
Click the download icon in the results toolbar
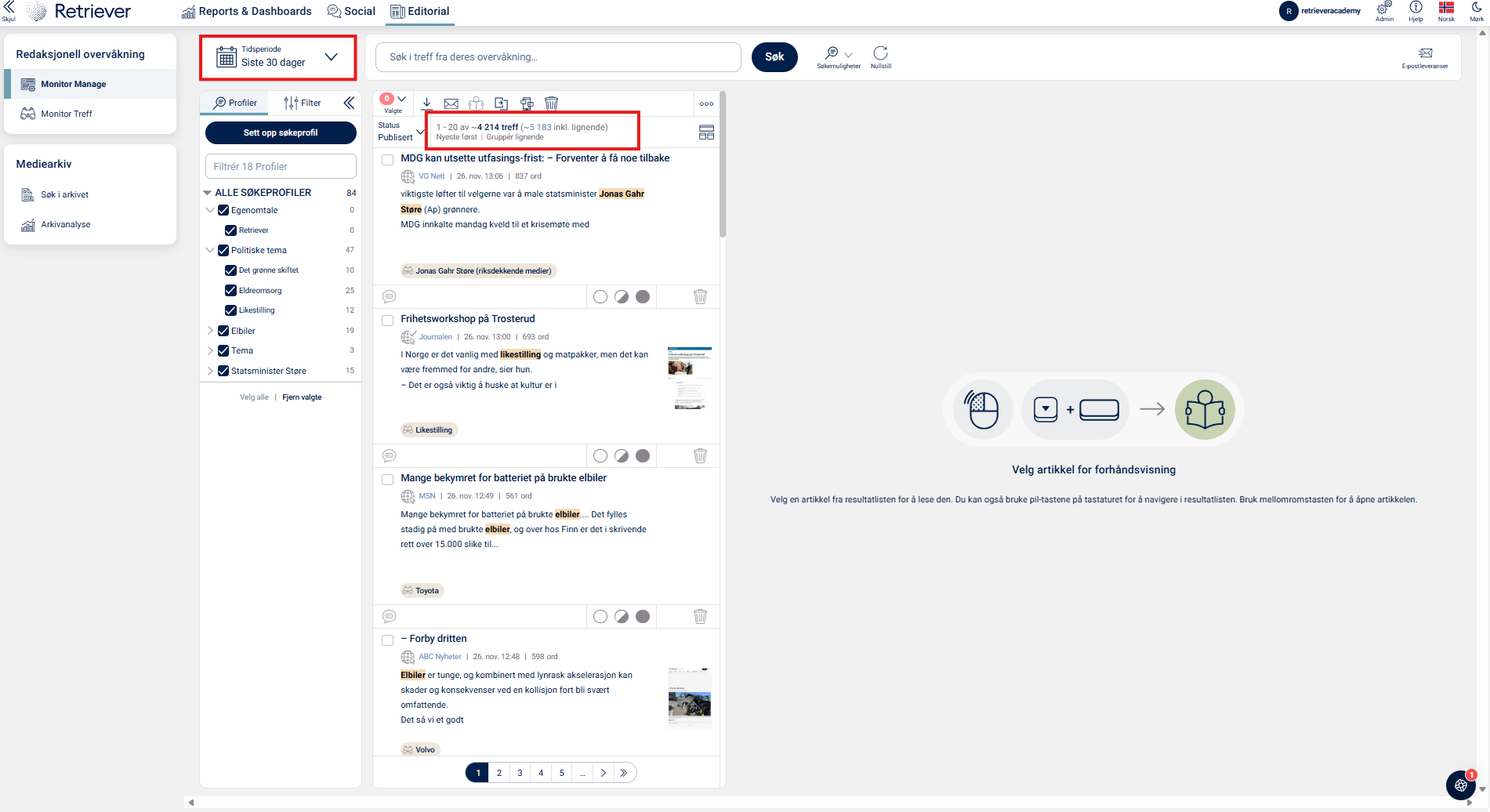(x=427, y=103)
